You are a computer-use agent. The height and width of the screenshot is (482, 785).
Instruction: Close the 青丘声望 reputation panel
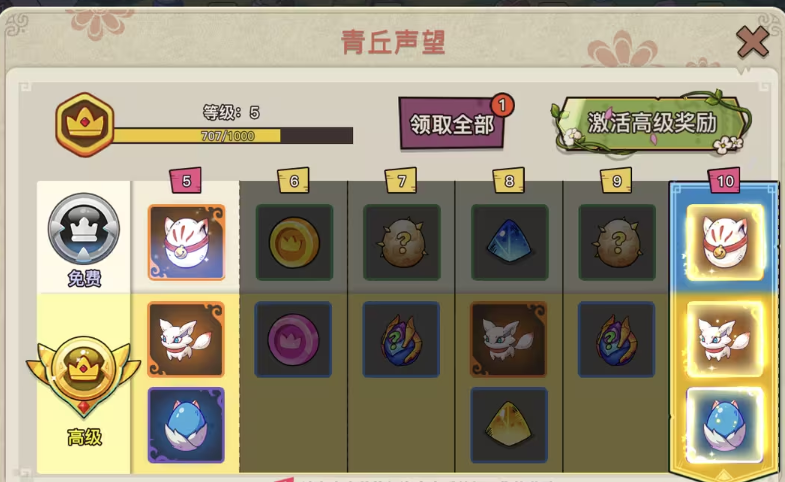(752, 42)
